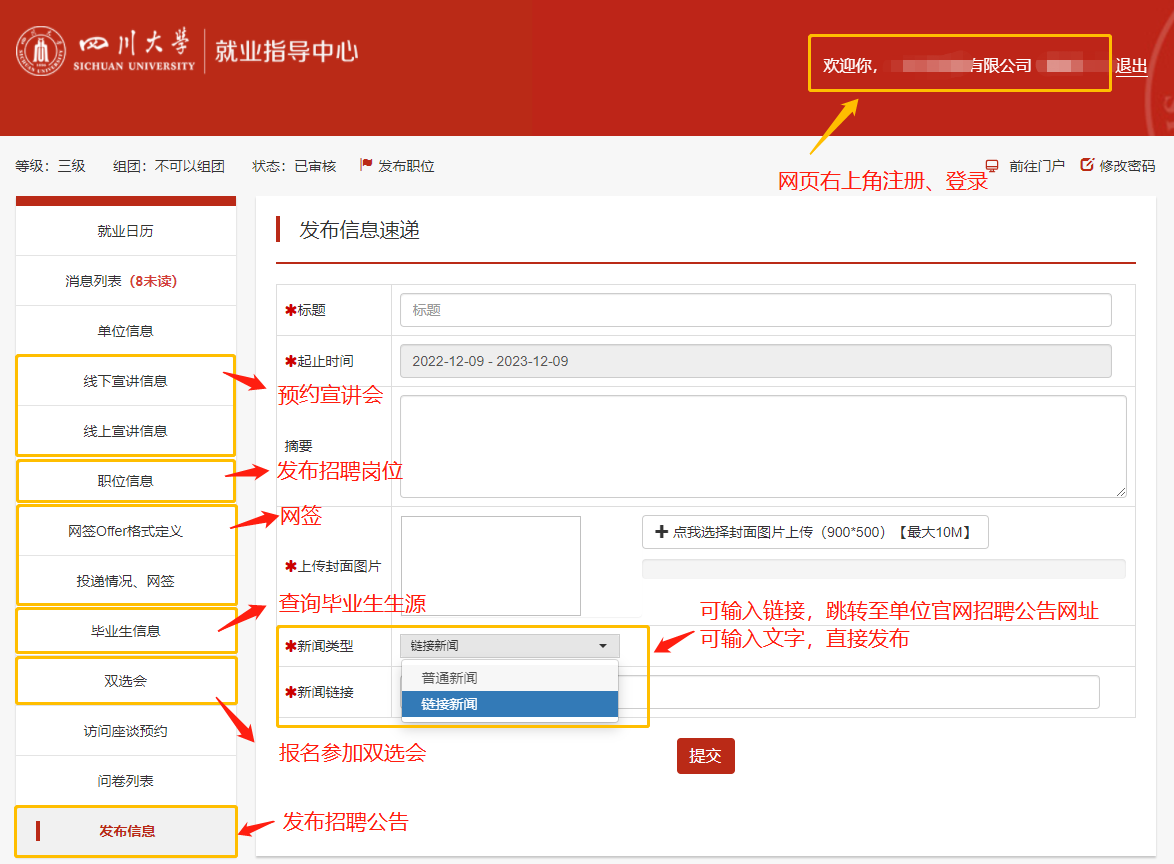Click the 标题 text input field

pos(755,310)
